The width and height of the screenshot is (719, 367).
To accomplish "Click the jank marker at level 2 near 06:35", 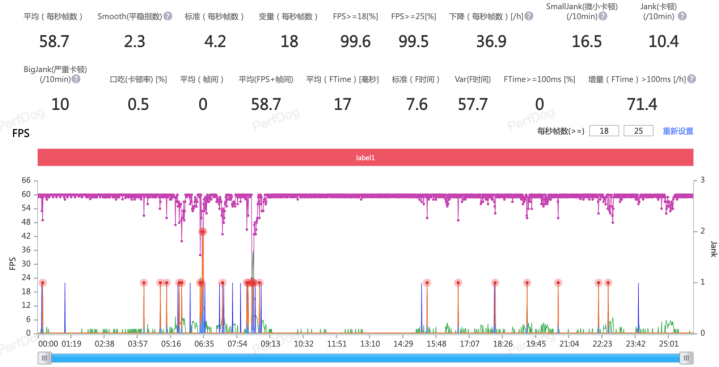I will [x=202, y=232].
